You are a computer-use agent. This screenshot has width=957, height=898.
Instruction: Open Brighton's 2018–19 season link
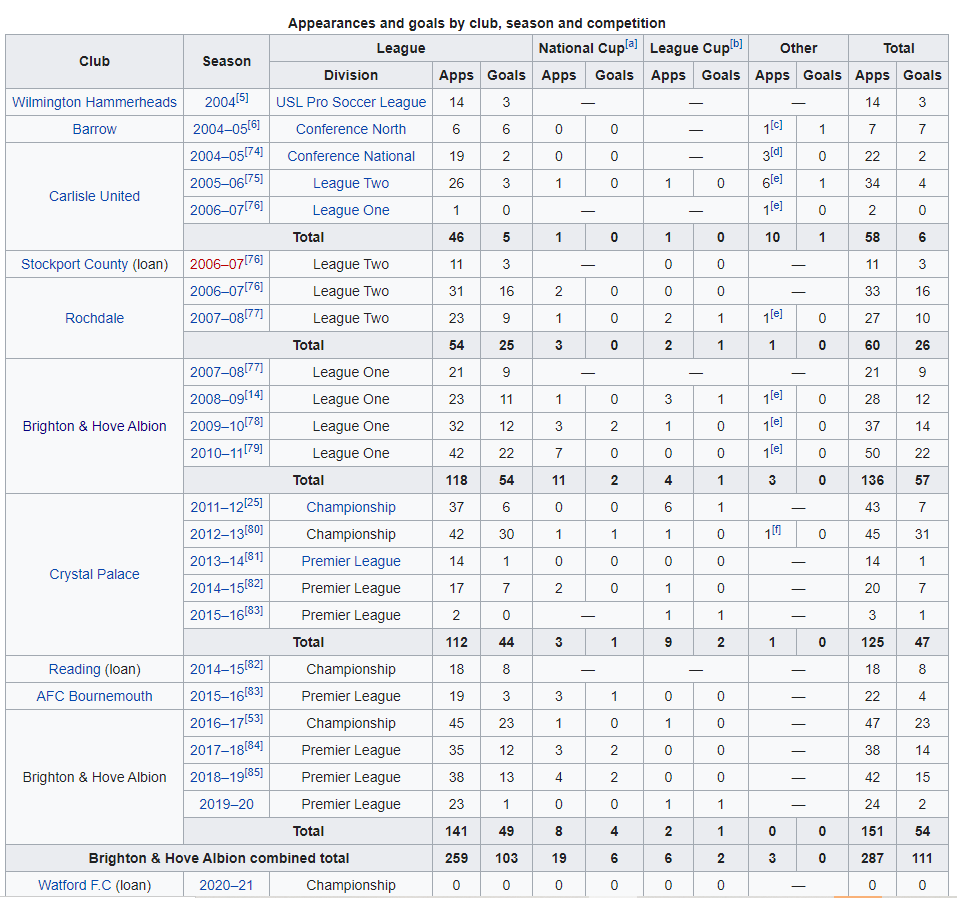tap(217, 777)
